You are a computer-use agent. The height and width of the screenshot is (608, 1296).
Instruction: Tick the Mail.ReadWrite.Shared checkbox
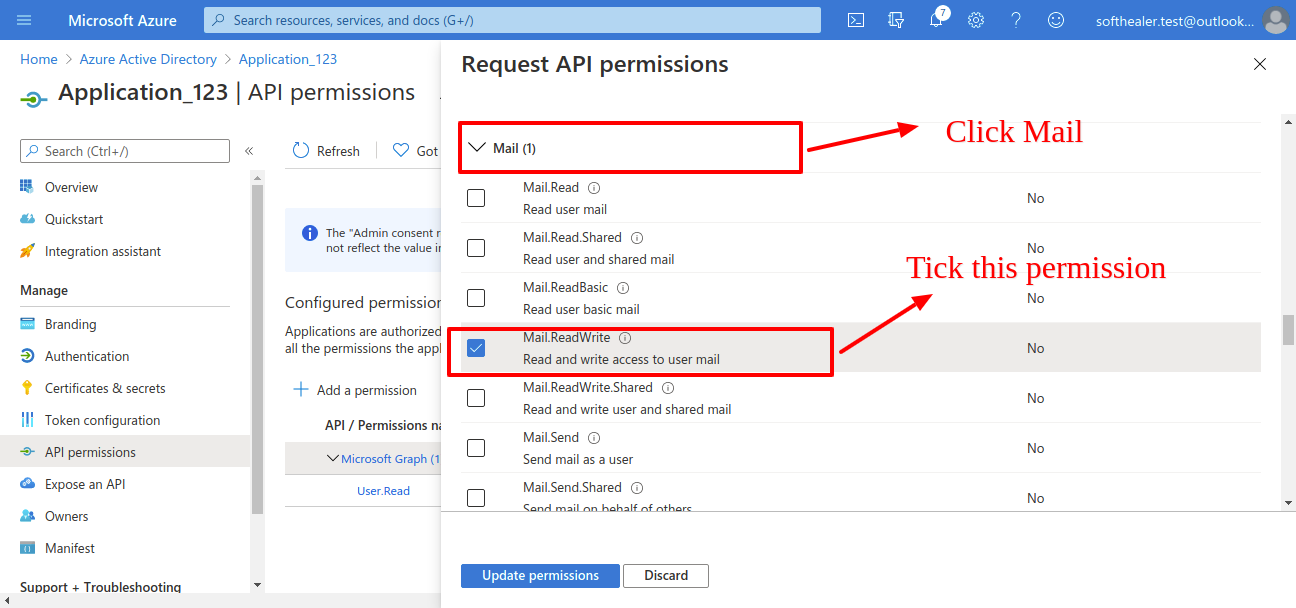[x=476, y=398]
